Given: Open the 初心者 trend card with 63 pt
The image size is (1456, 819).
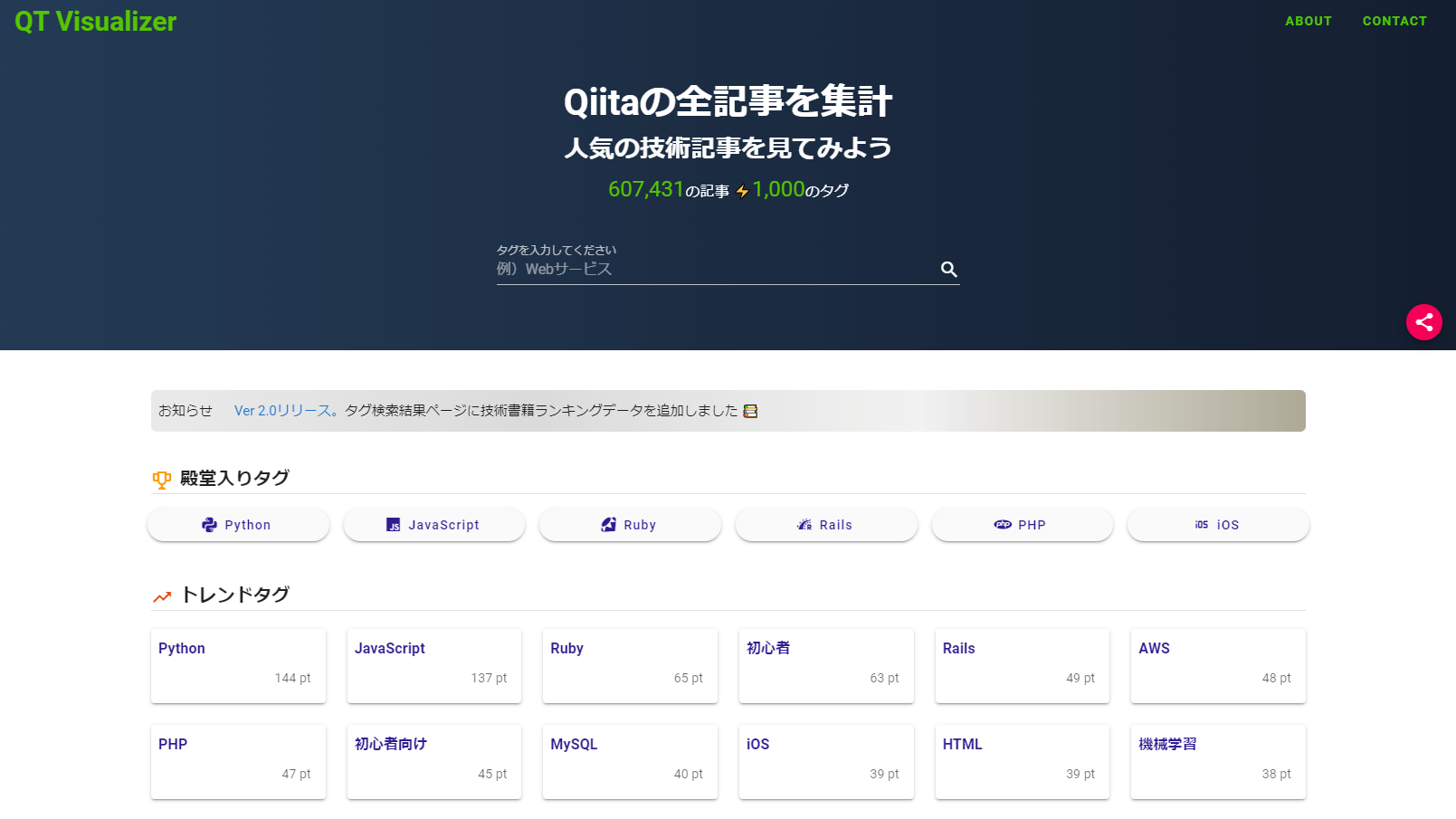Looking at the screenshot, I should click(x=826, y=665).
